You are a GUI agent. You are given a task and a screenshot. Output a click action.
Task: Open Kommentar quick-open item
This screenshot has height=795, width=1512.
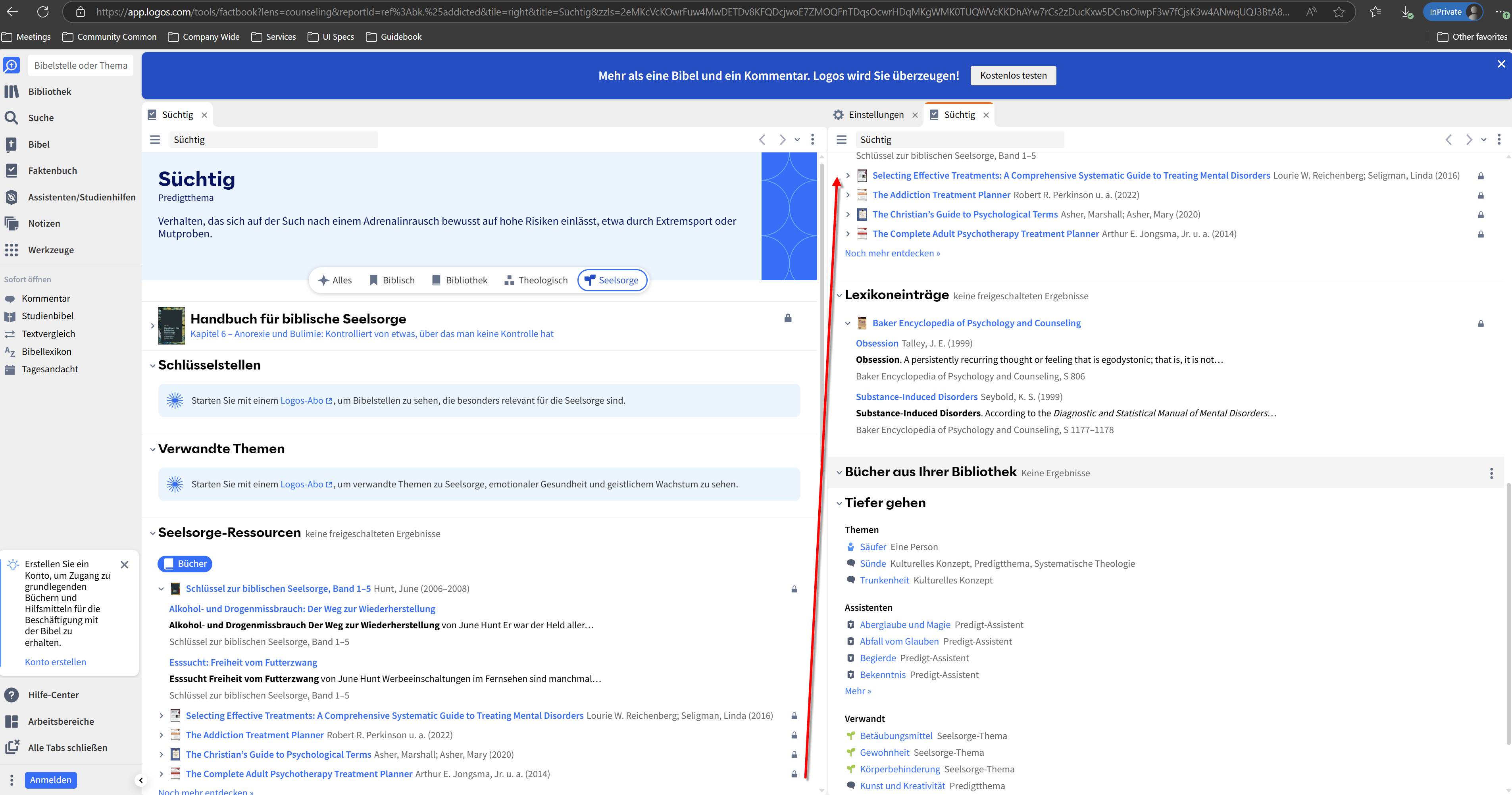pos(45,298)
